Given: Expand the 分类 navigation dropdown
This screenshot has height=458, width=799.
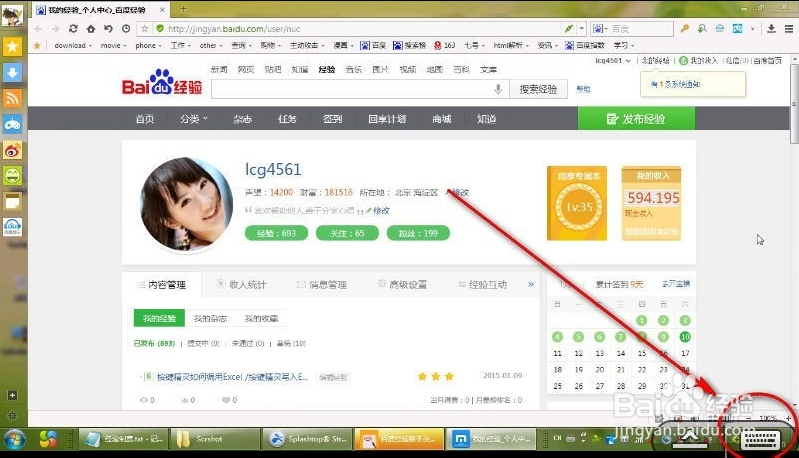Looking at the screenshot, I should [x=194, y=119].
